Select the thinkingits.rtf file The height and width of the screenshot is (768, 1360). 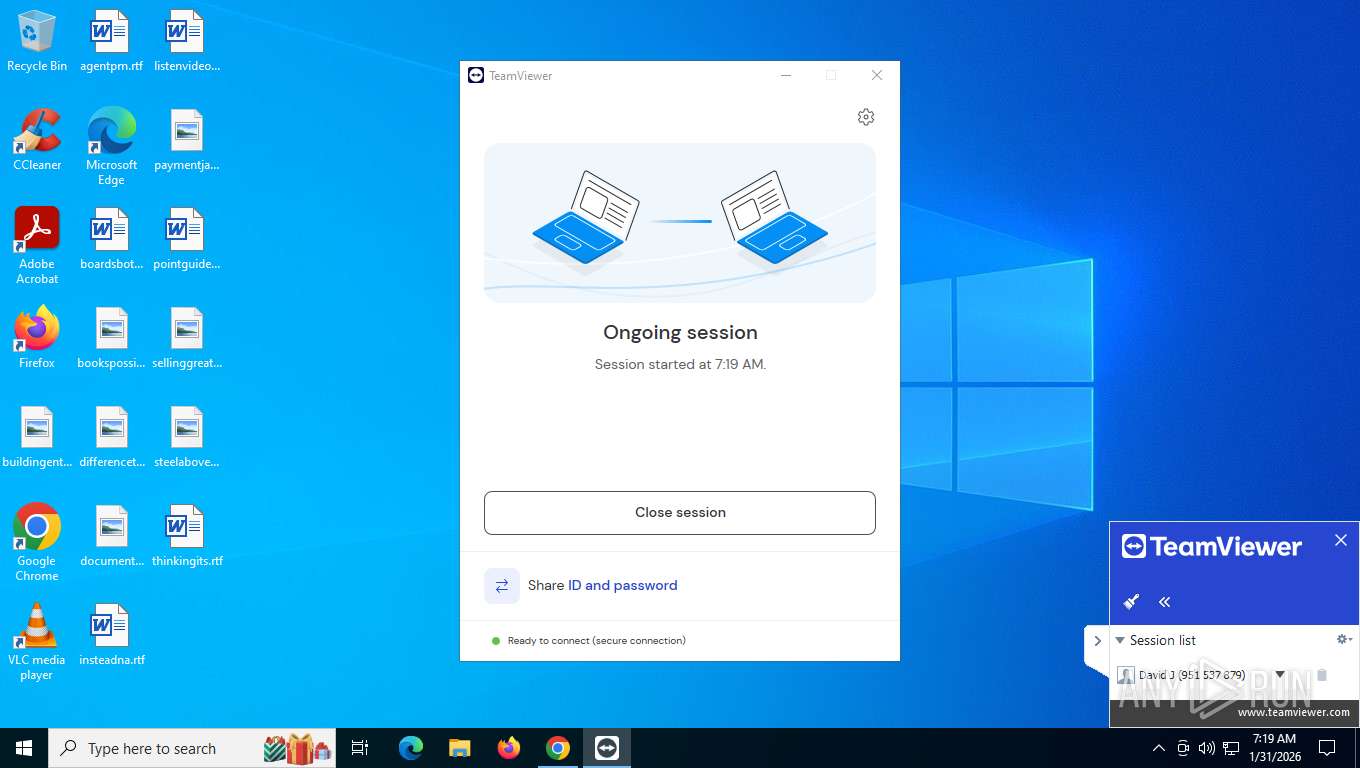(187, 536)
